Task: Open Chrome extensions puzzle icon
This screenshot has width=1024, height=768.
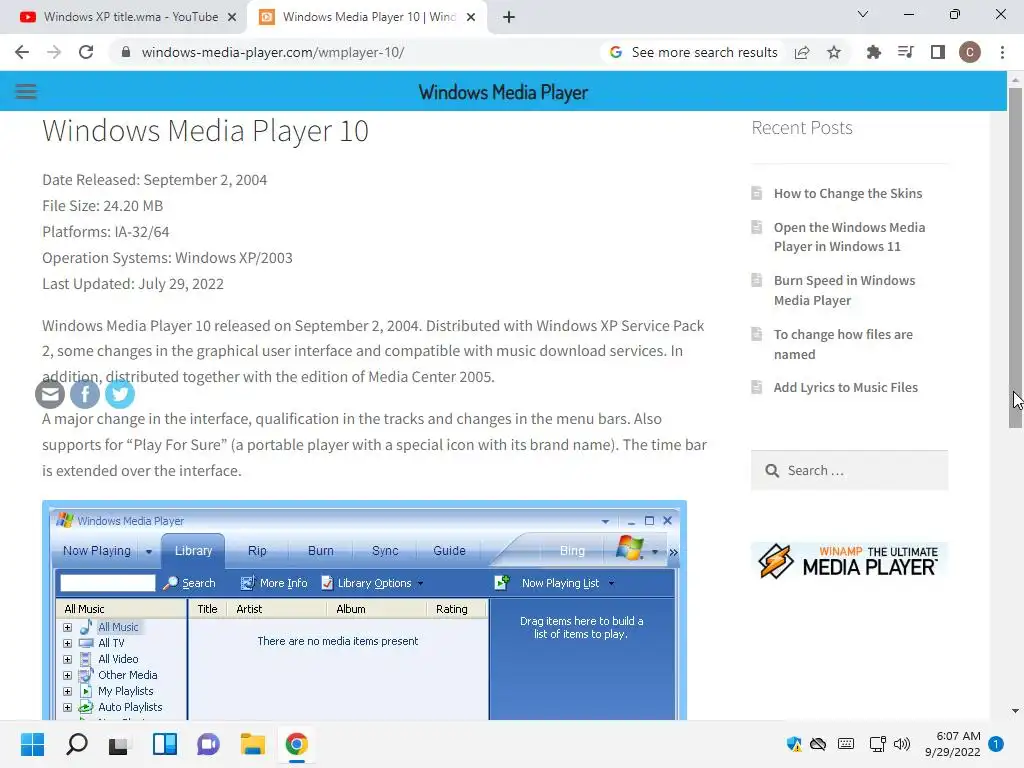Action: 873,52
